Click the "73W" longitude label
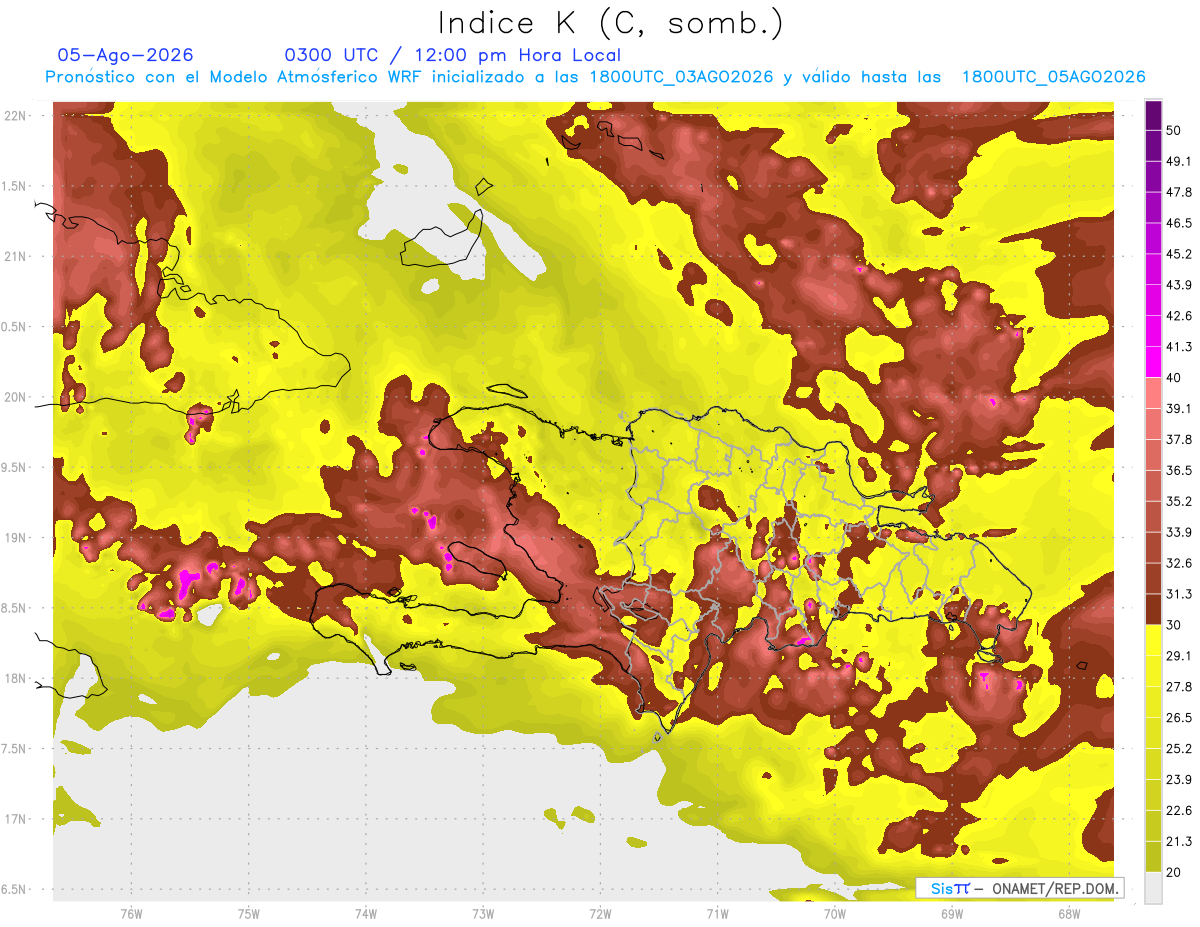The width and height of the screenshot is (1200, 927). click(483, 913)
